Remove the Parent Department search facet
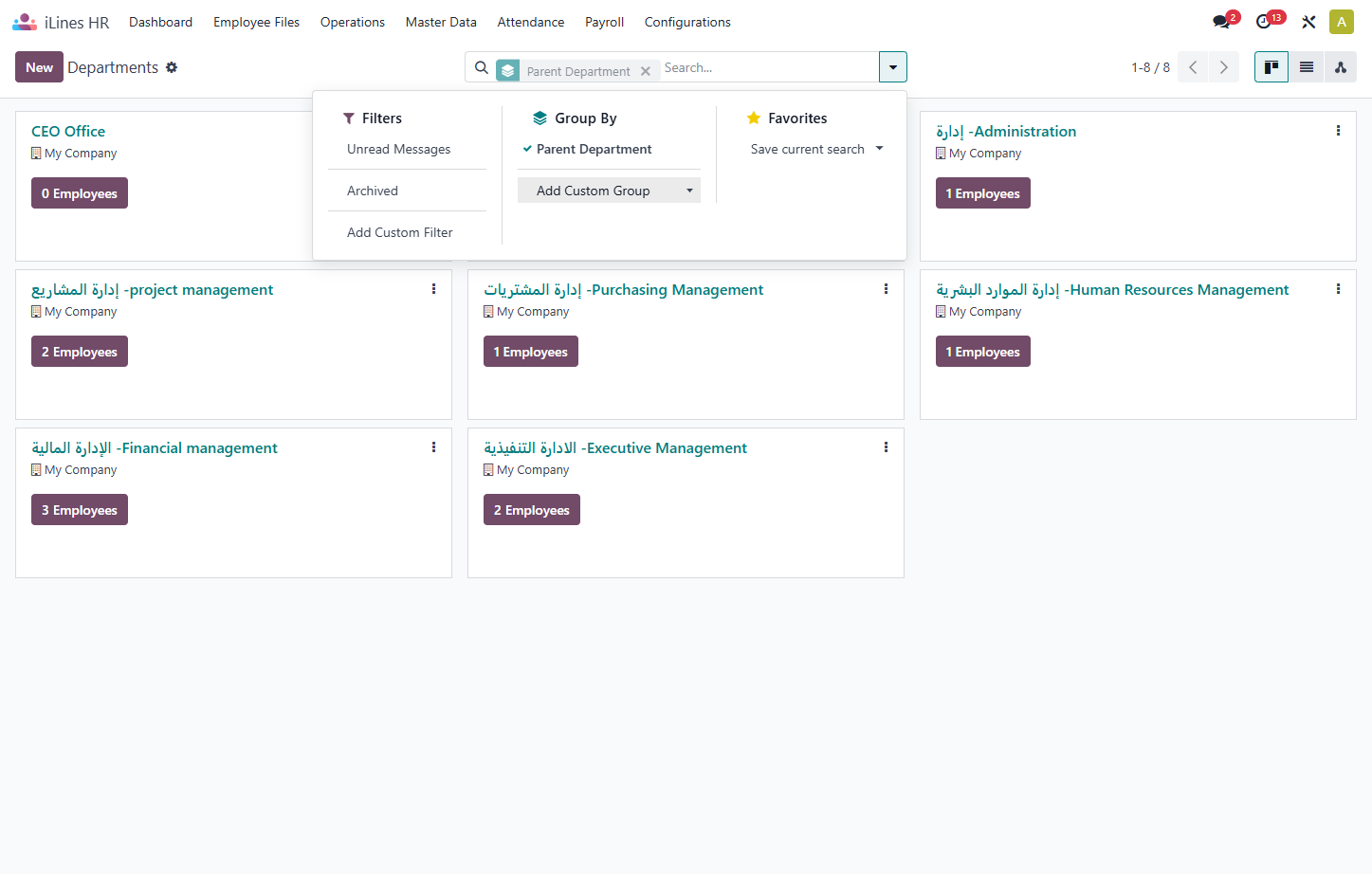The width and height of the screenshot is (1372, 874). tap(646, 71)
